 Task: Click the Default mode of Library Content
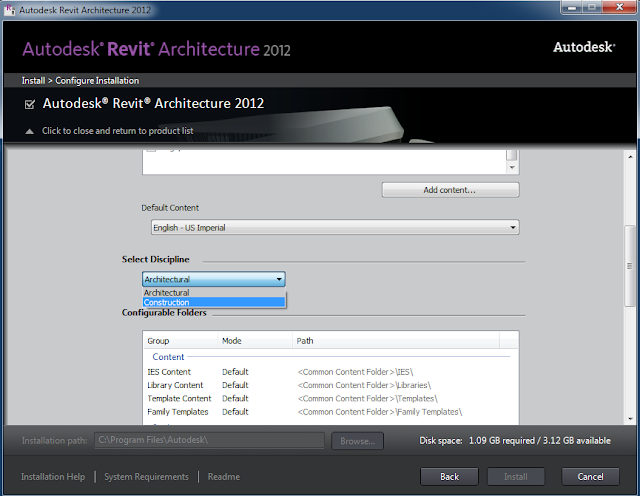(x=235, y=385)
